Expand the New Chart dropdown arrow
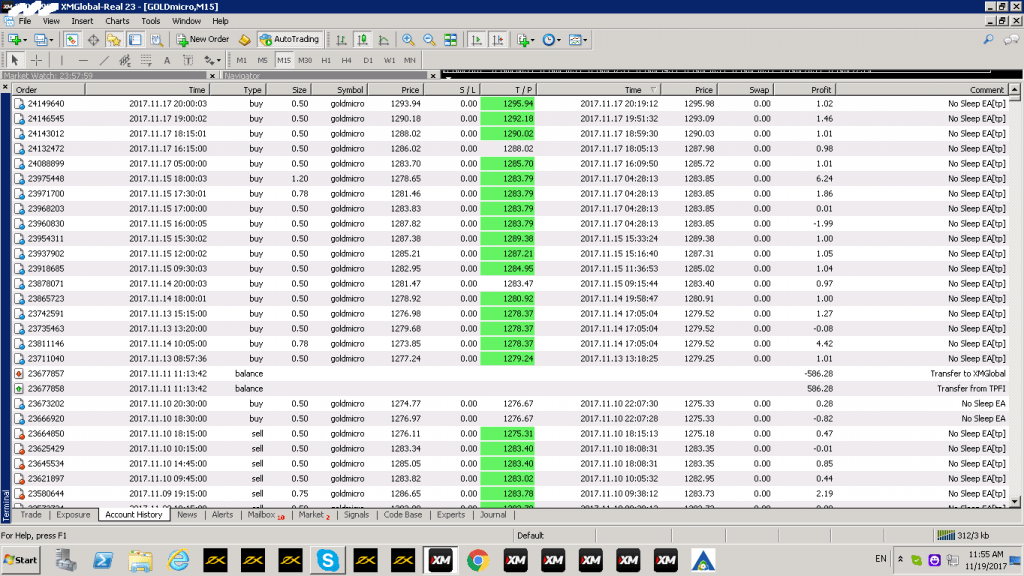This screenshot has width=1024, height=576. tap(25, 40)
